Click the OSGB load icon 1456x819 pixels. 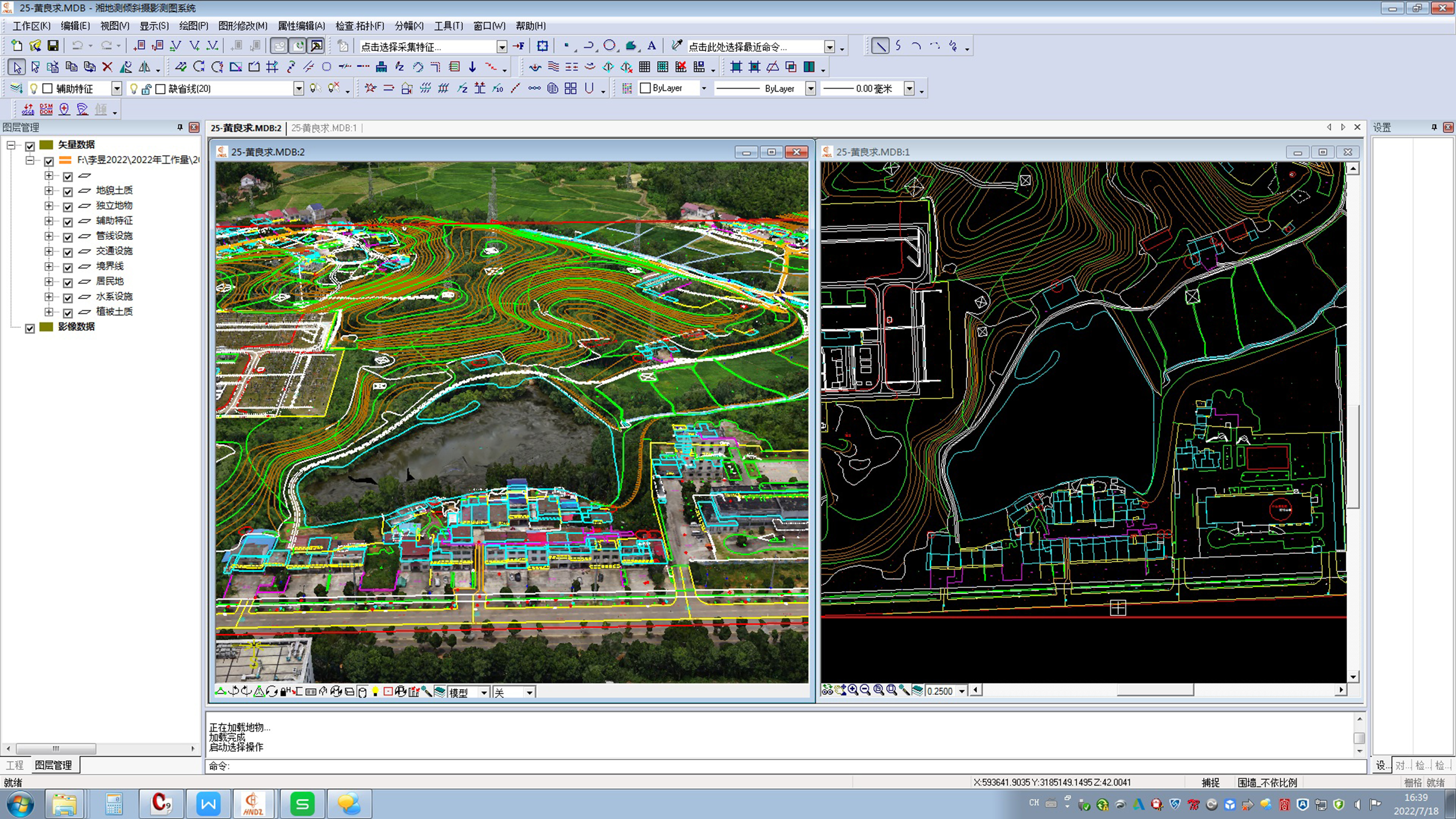coord(28,109)
